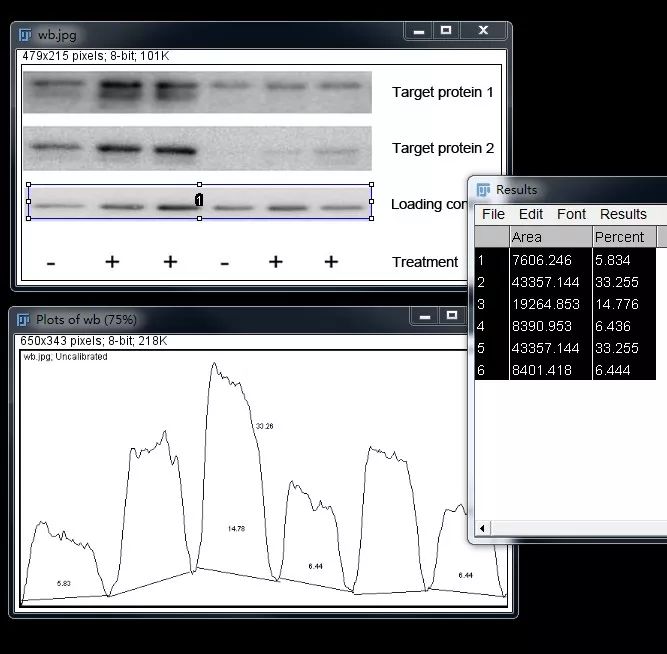The width and height of the screenshot is (667, 654).
Task: Open the Edit menu in Results window
Action: pyautogui.click(x=530, y=214)
